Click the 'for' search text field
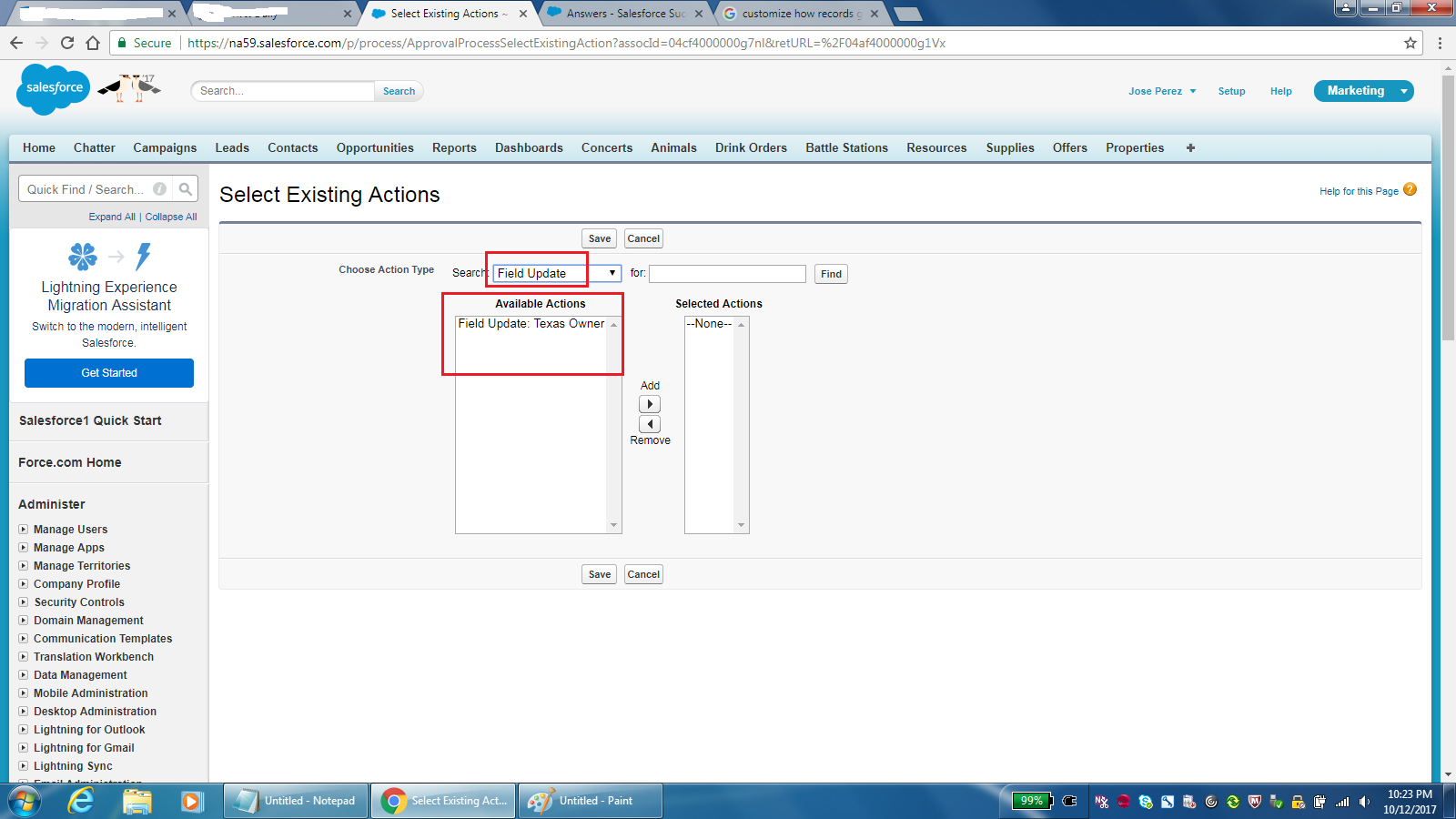This screenshot has width=1456, height=819. click(x=727, y=274)
